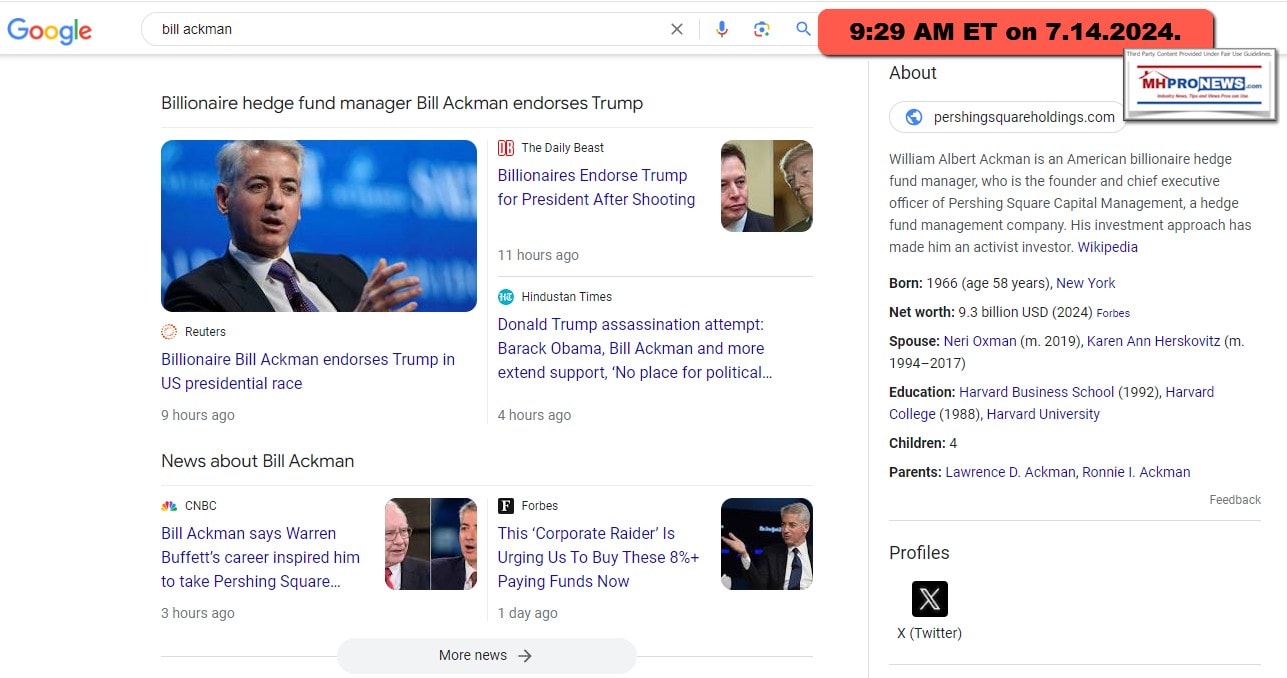Open Hindustan Times 'Donald Trump assassination attempt' article

635,348
